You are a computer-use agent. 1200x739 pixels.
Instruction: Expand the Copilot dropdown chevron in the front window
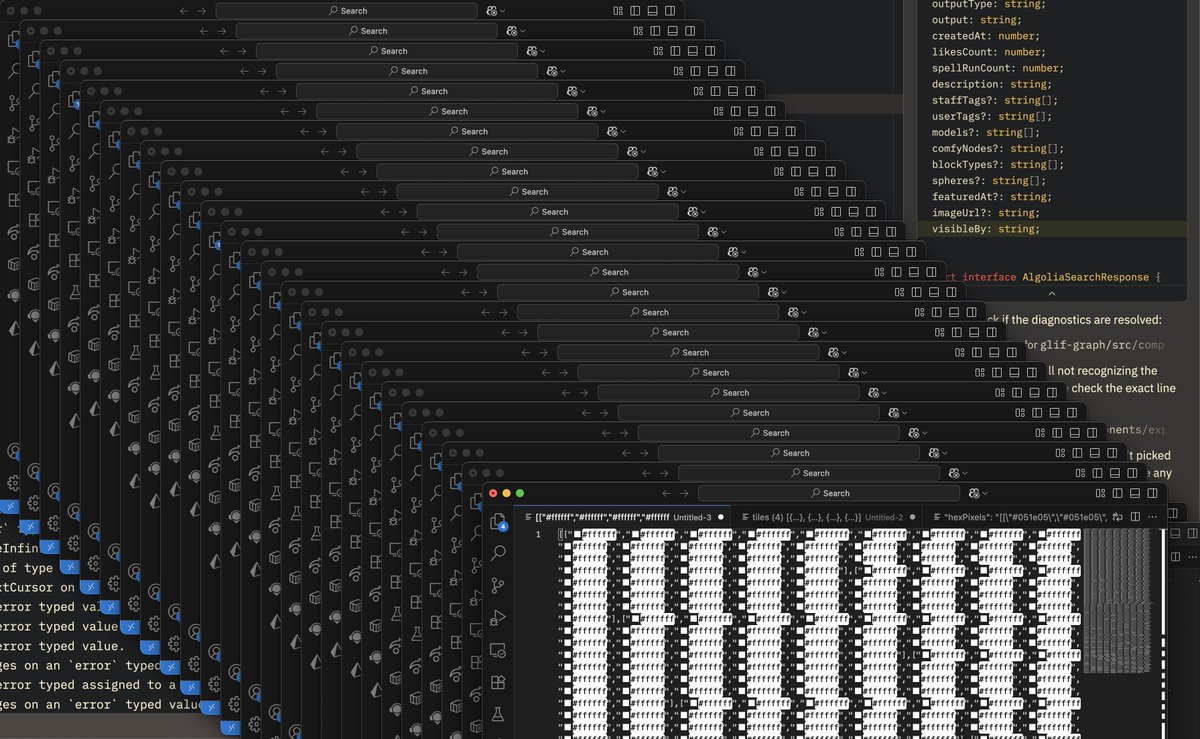click(986, 493)
